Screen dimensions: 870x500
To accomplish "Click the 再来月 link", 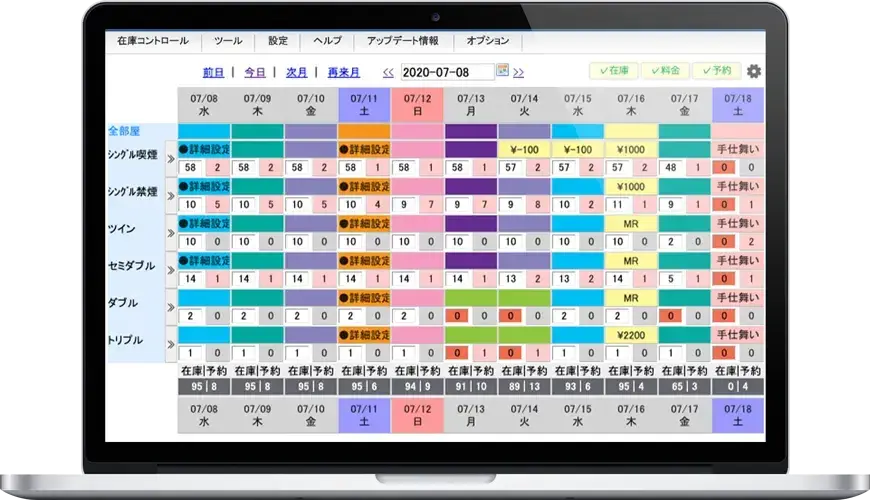I will (343, 72).
